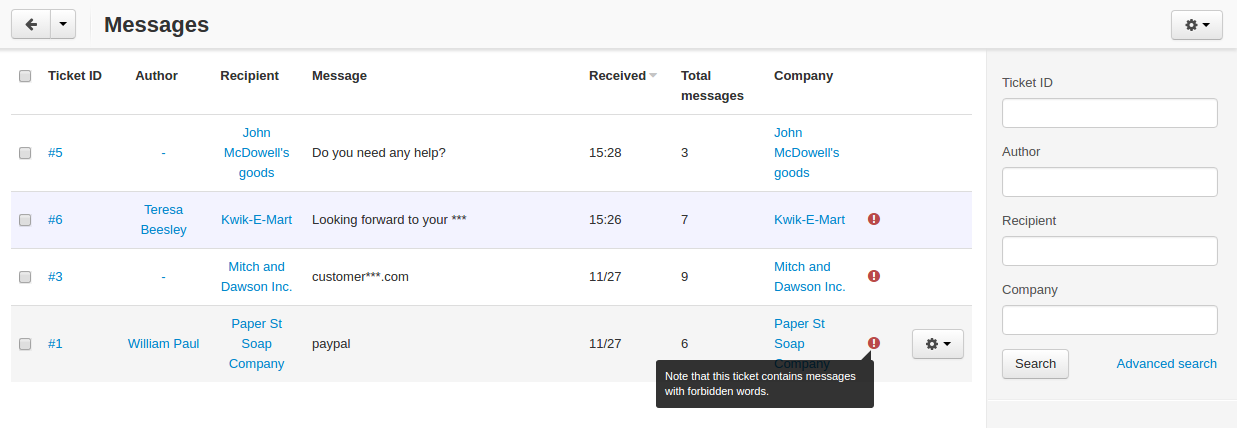Open Advanced search link

click(x=1167, y=364)
